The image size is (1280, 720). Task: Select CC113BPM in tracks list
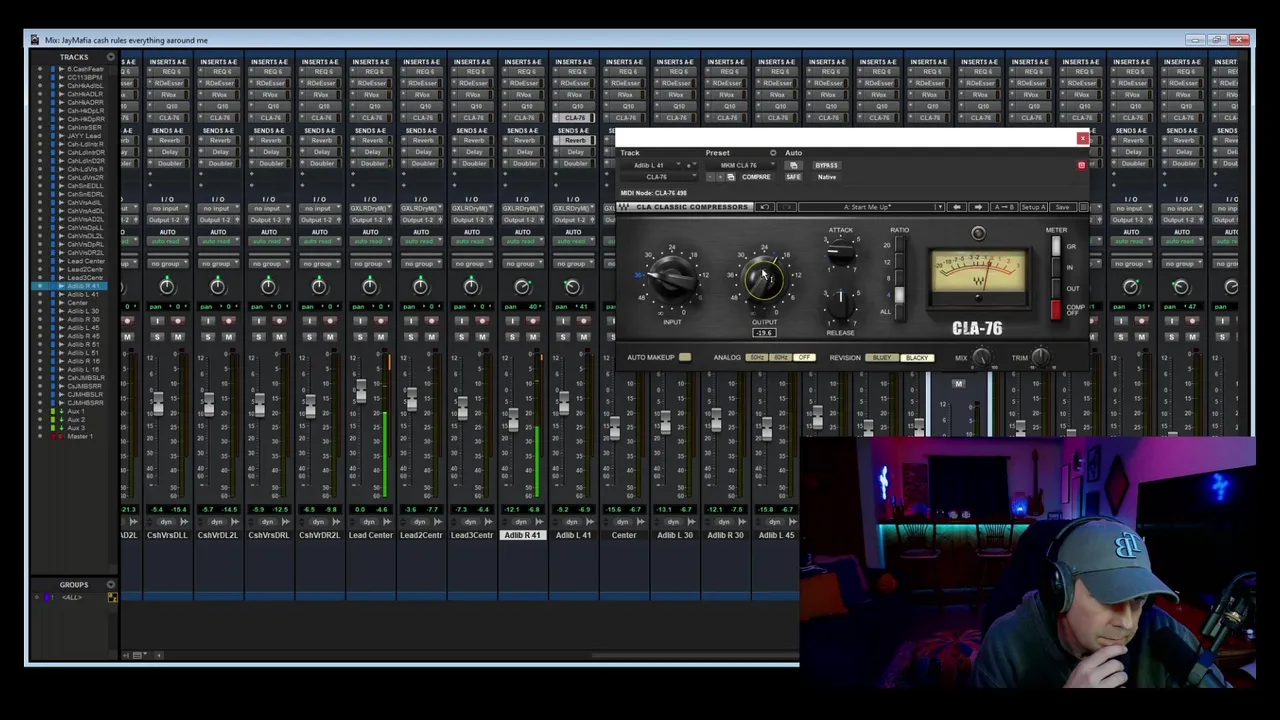(86, 77)
